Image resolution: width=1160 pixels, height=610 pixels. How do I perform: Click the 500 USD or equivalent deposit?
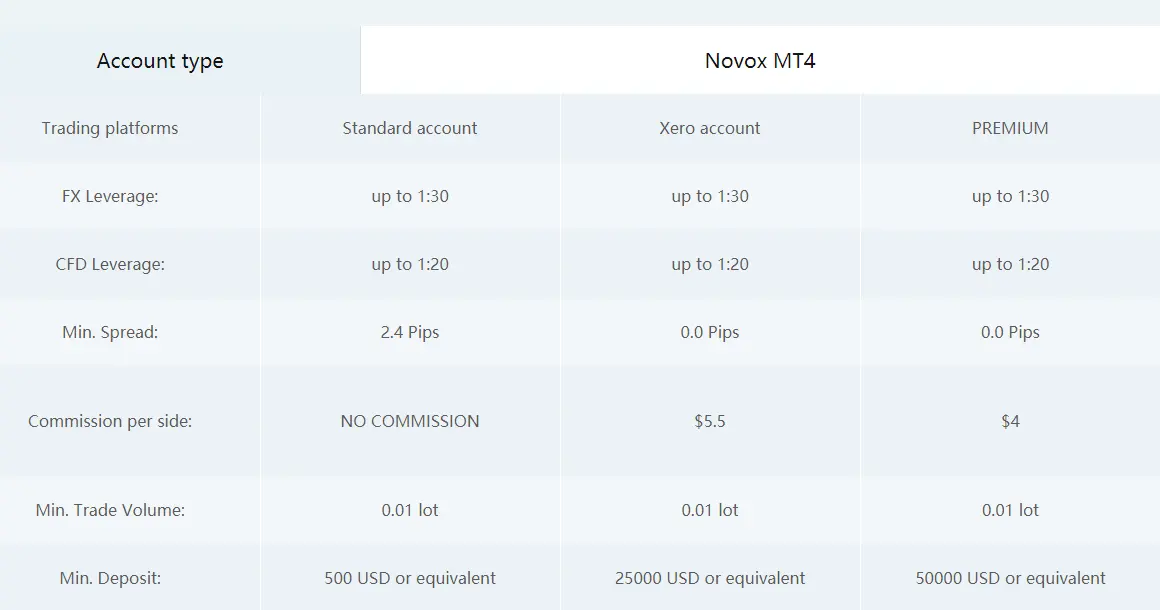pyautogui.click(x=410, y=577)
